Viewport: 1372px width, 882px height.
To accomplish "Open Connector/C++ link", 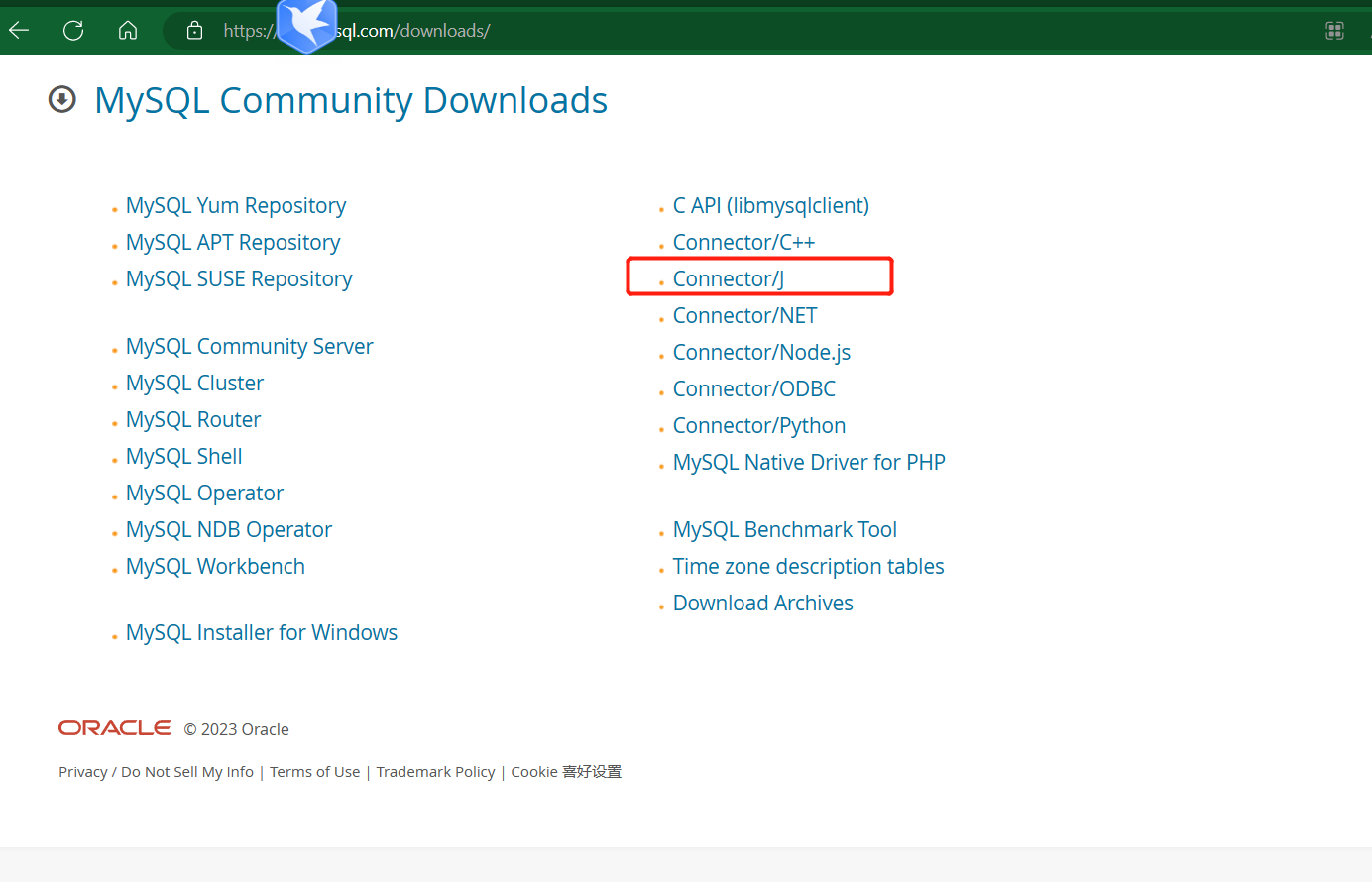I will (x=744, y=243).
